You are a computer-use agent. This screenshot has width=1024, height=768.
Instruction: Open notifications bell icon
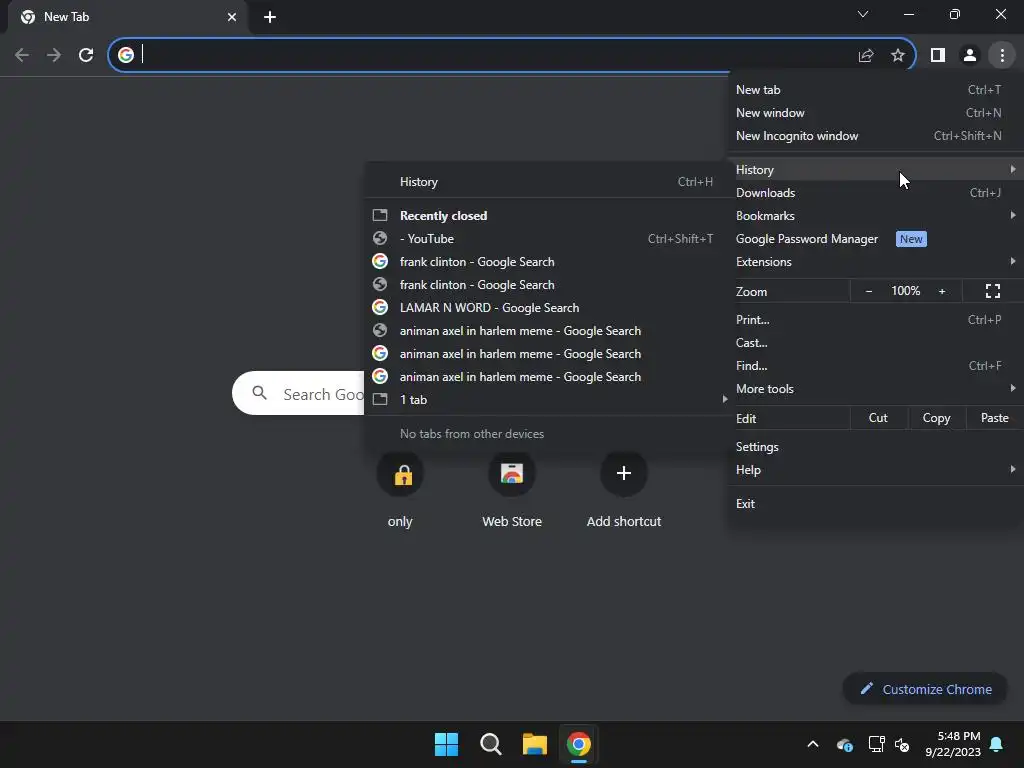pyautogui.click(x=997, y=744)
